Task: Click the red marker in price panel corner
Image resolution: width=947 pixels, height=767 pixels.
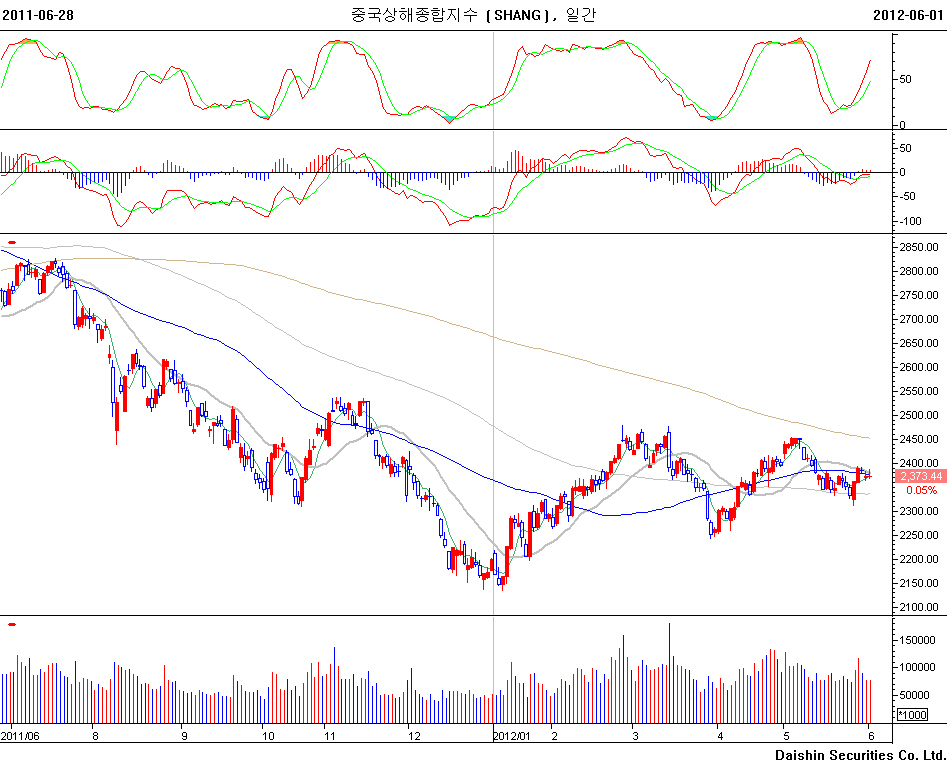Action: coord(11,242)
